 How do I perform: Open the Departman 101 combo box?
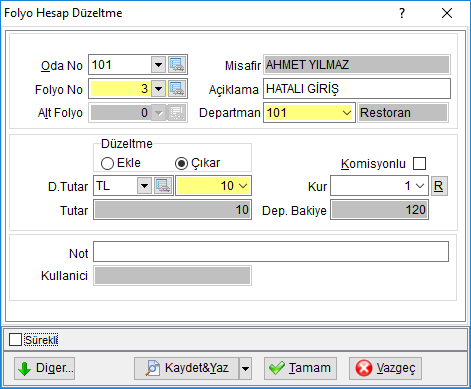(x=309, y=113)
